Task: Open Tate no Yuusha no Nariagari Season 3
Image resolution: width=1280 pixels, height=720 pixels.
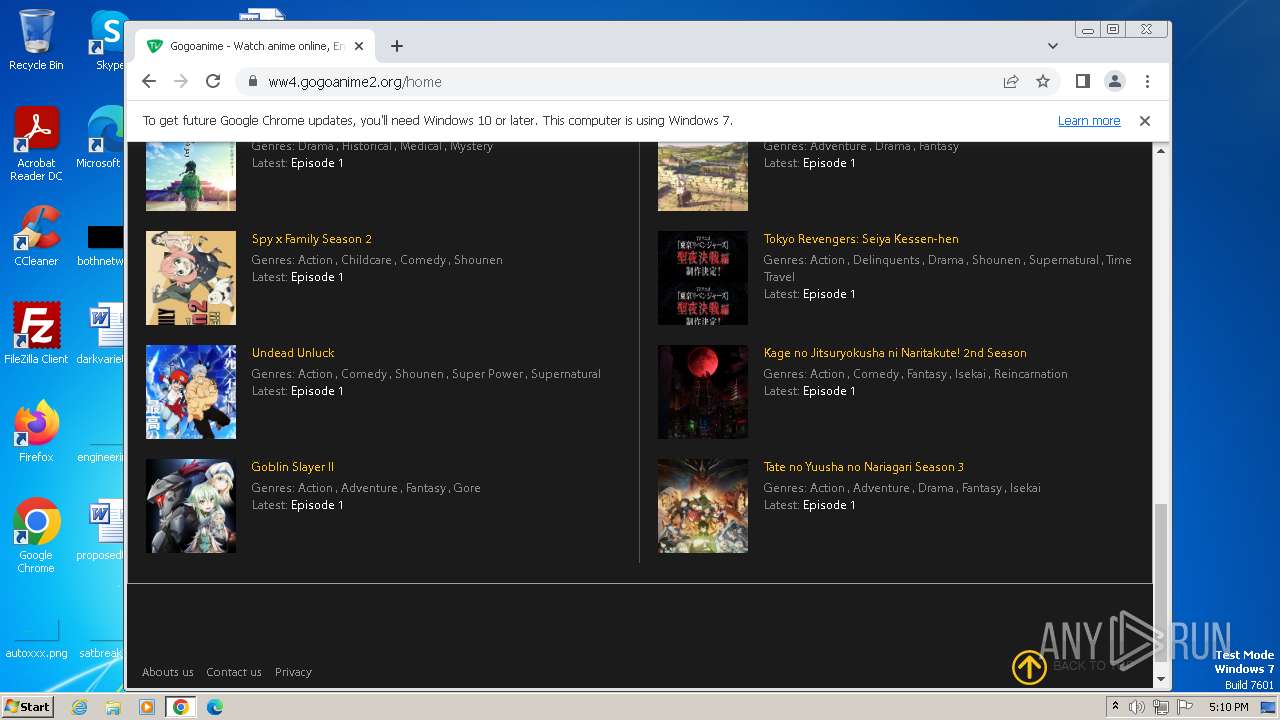Action: click(864, 467)
